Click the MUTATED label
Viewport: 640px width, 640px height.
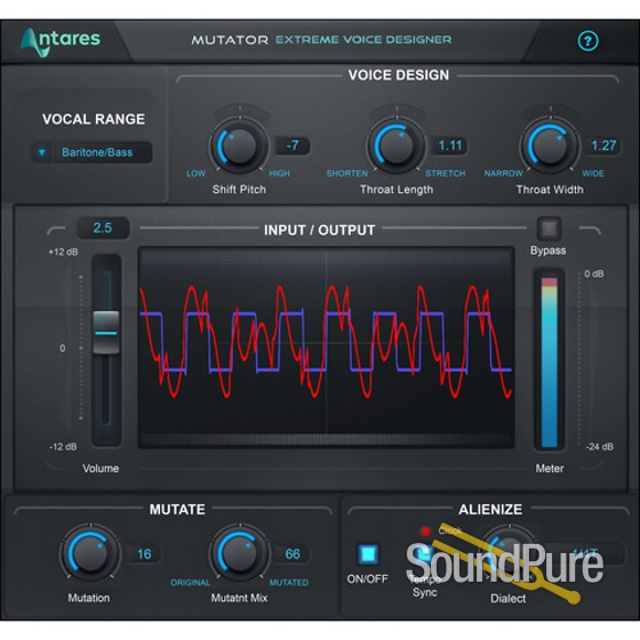(289, 582)
